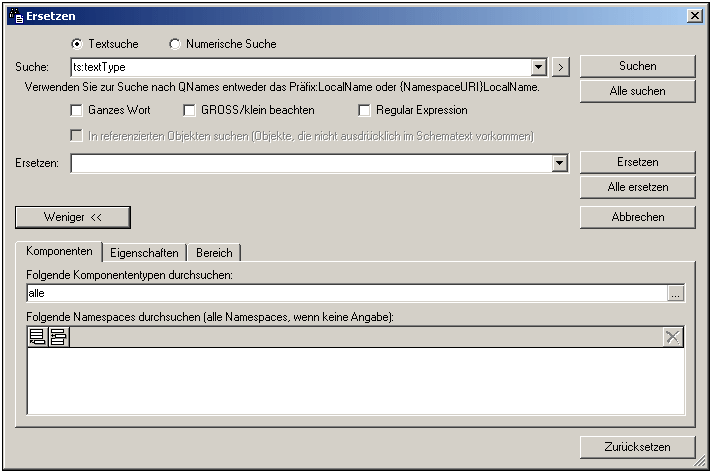Click the append namespace row icon
This screenshot has width=712, height=473.
tap(37, 337)
